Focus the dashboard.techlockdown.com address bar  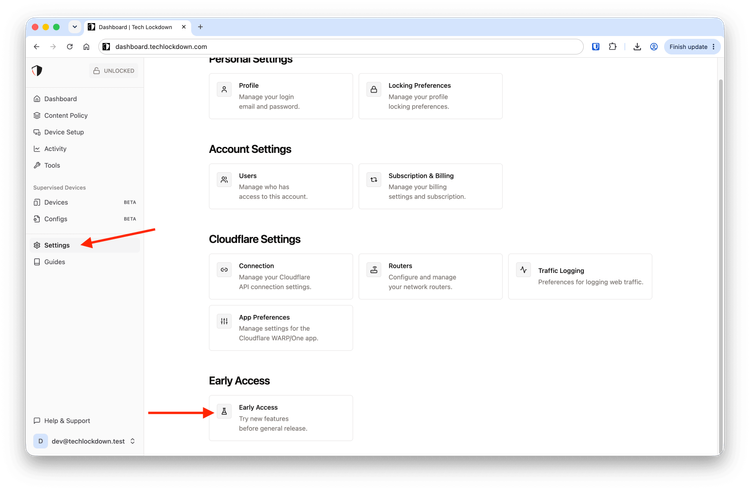coord(341,47)
